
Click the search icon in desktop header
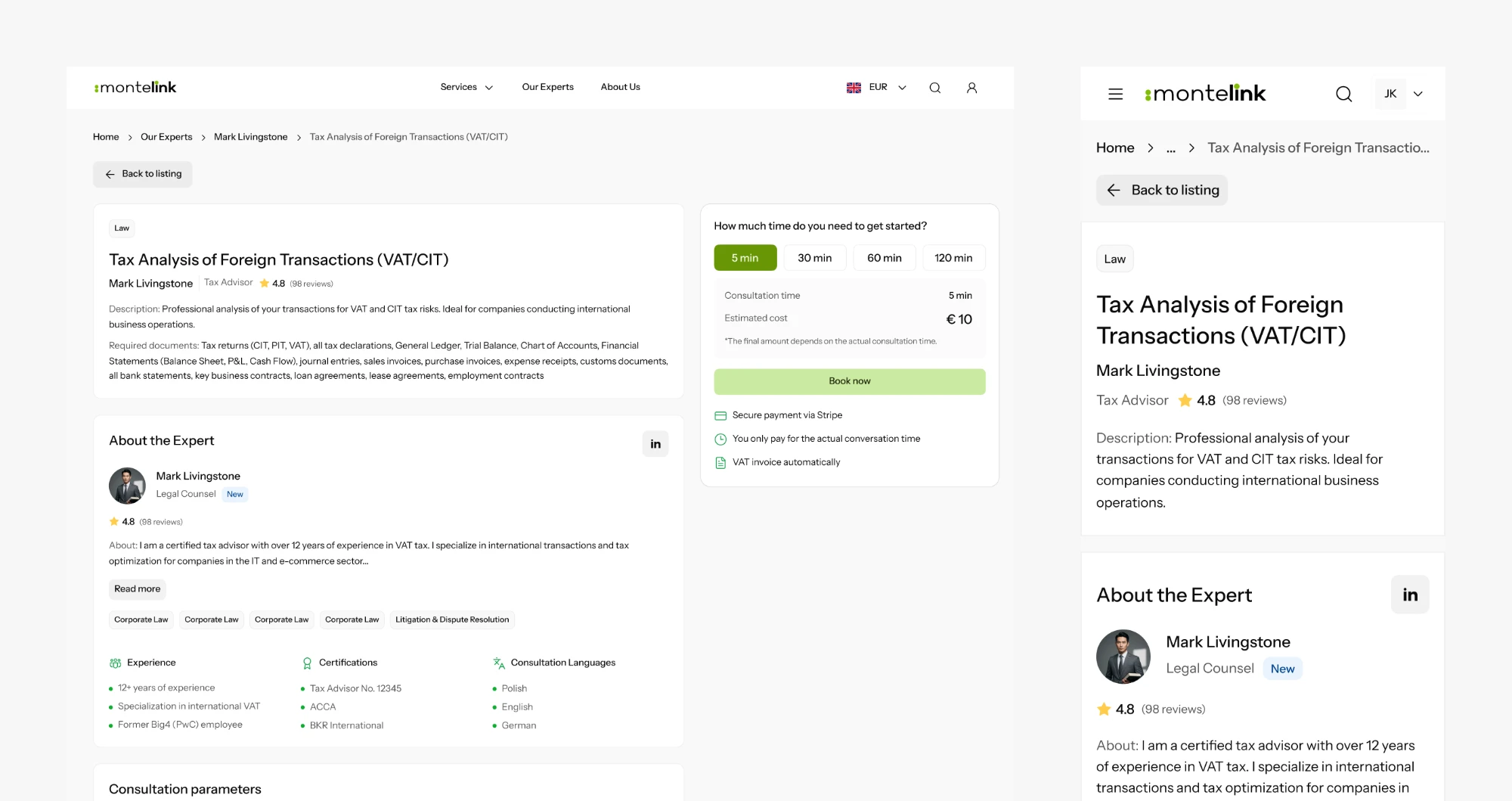(x=935, y=88)
